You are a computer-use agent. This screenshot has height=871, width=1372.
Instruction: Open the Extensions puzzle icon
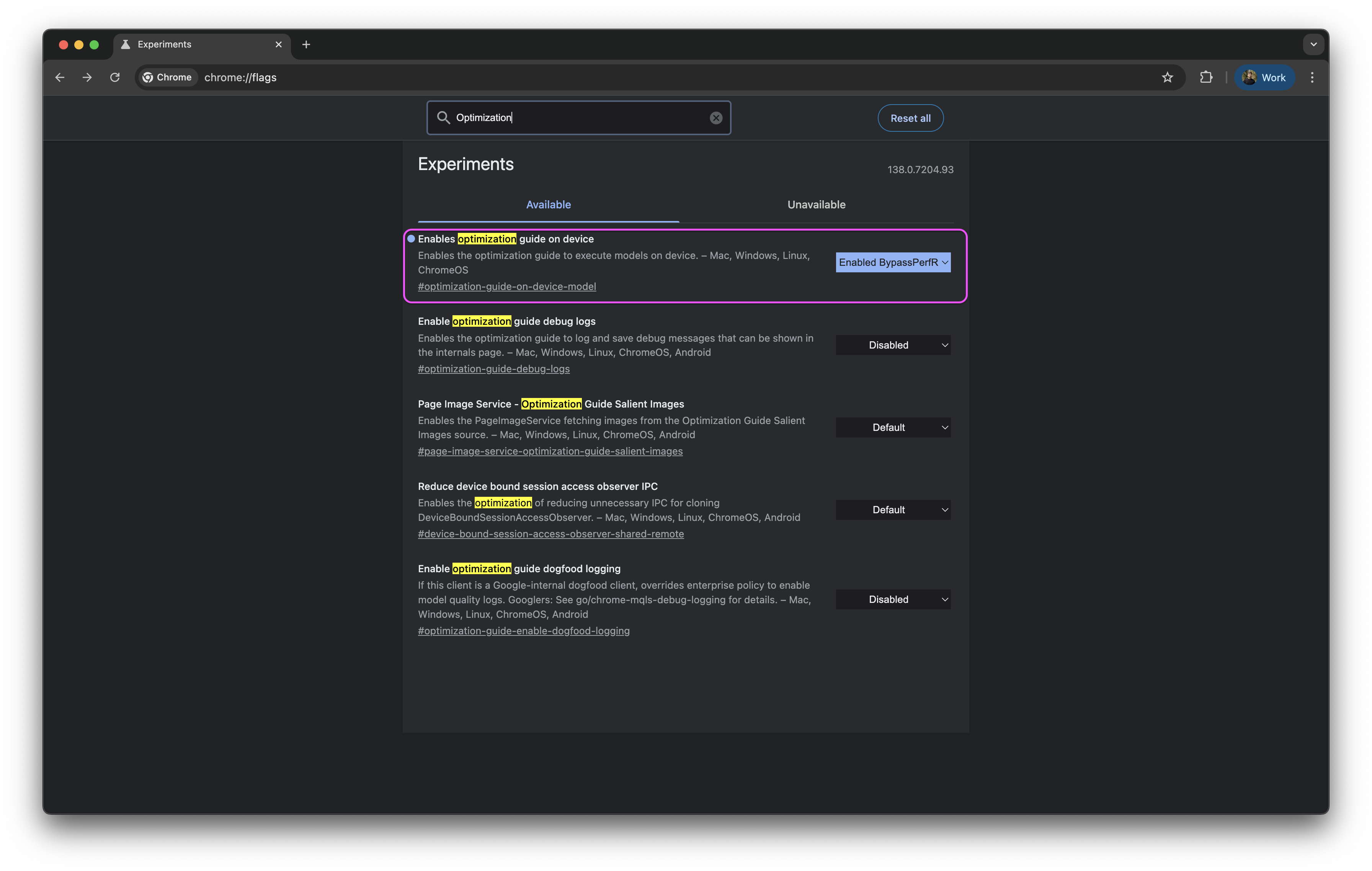coord(1205,77)
